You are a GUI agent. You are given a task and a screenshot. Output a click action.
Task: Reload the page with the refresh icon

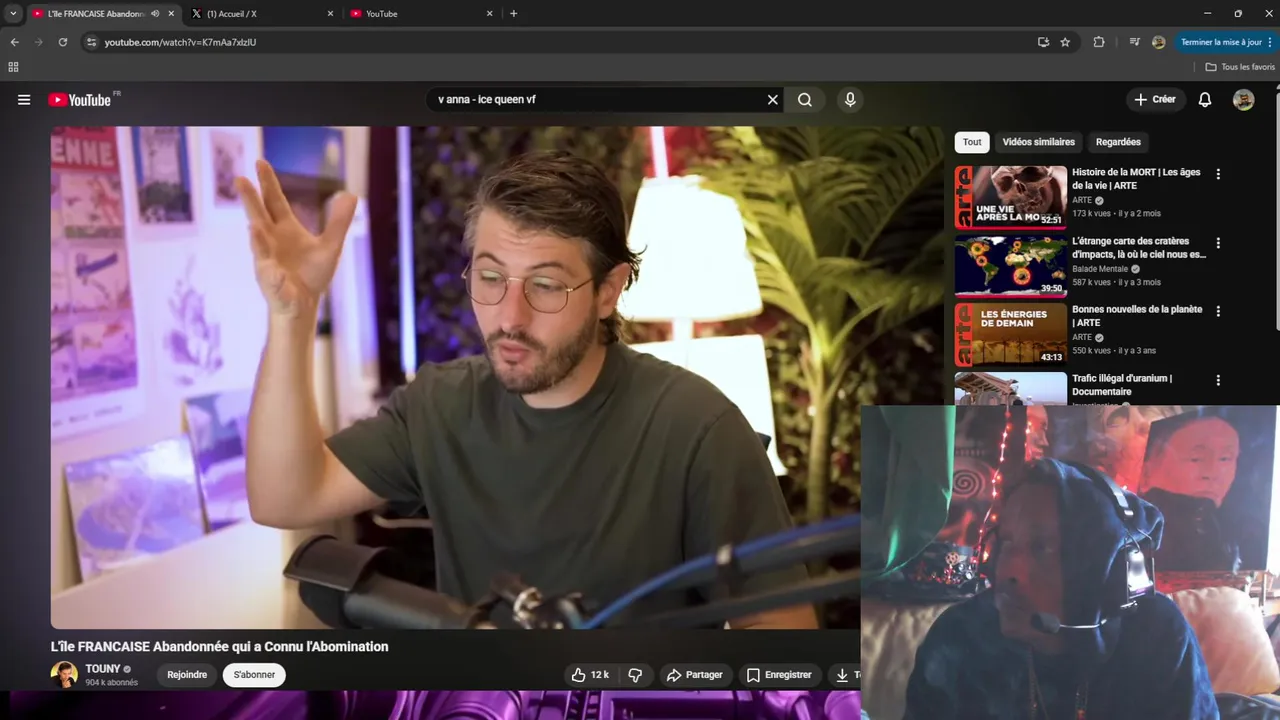(62, 42)
